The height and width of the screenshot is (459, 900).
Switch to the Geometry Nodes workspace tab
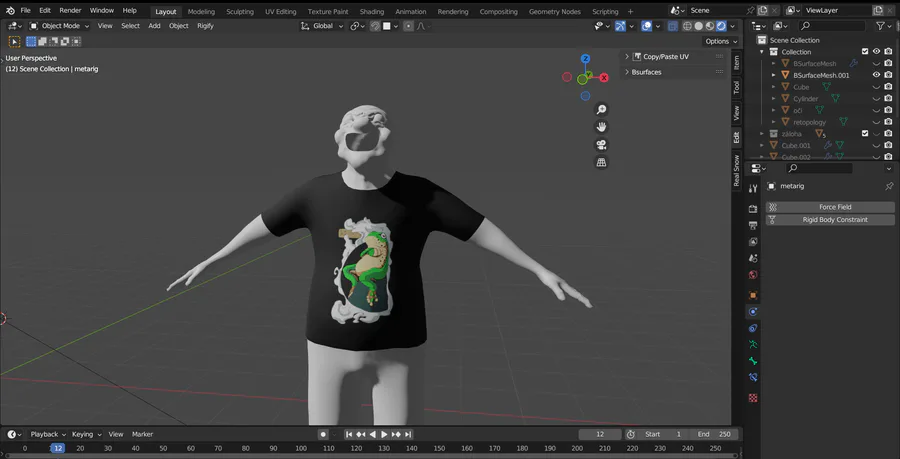click(554, 11)
